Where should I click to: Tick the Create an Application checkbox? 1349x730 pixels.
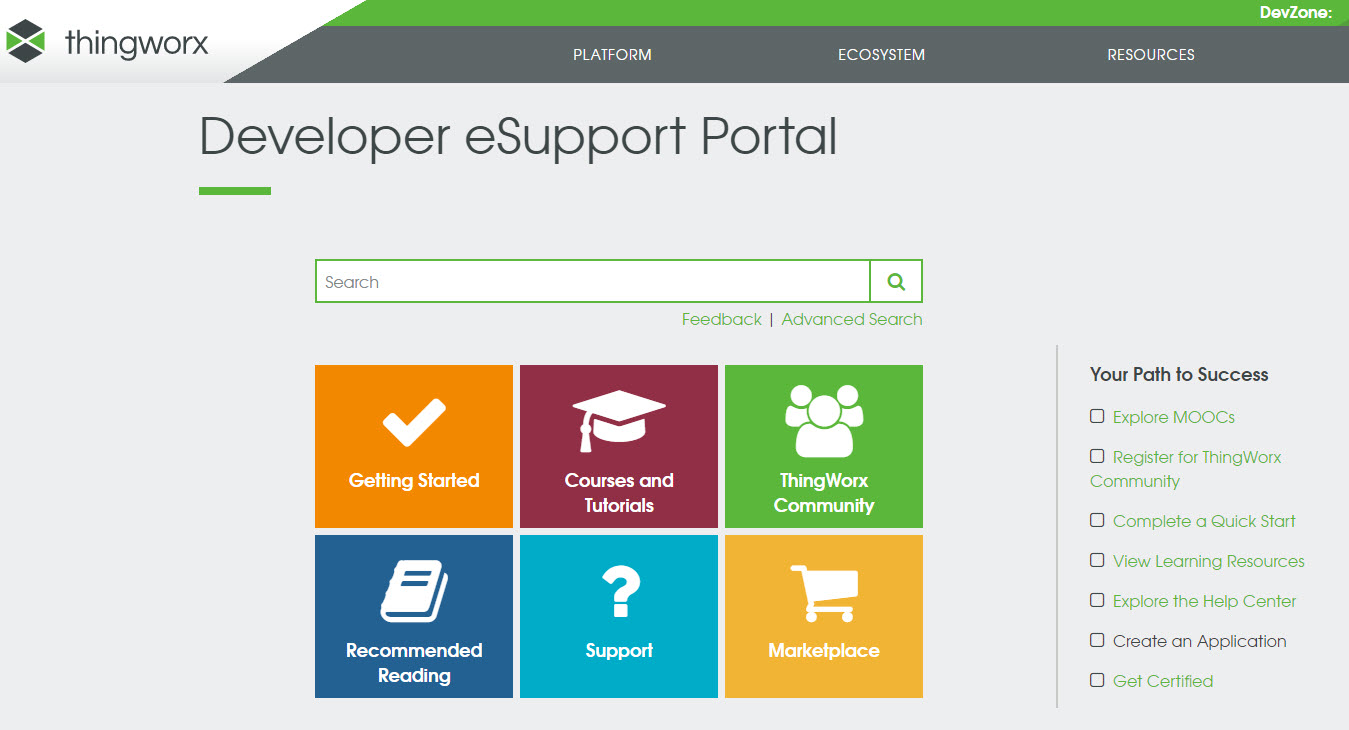point(1097,640)
